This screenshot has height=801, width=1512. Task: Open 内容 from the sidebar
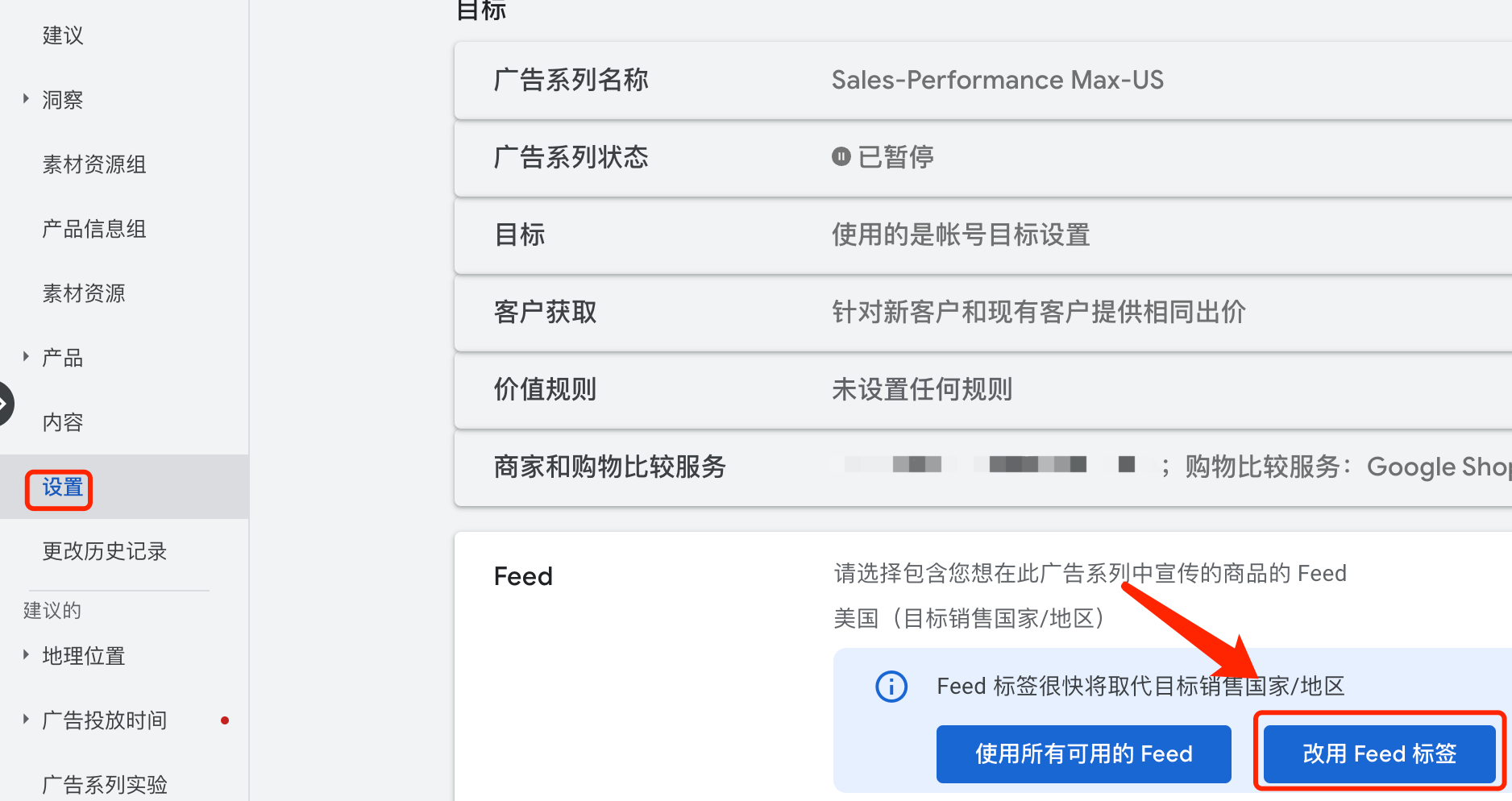click(62, 421)
